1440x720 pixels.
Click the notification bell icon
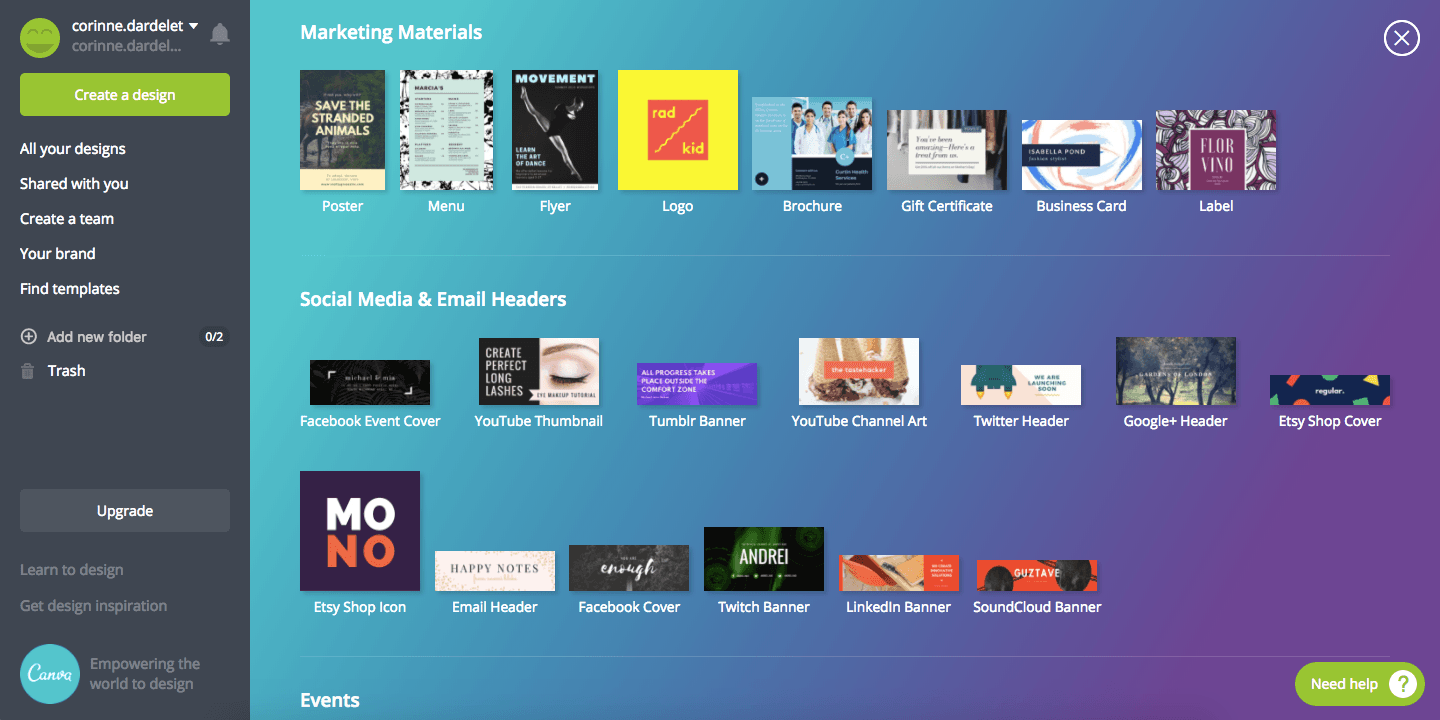(x=219, y=32)
